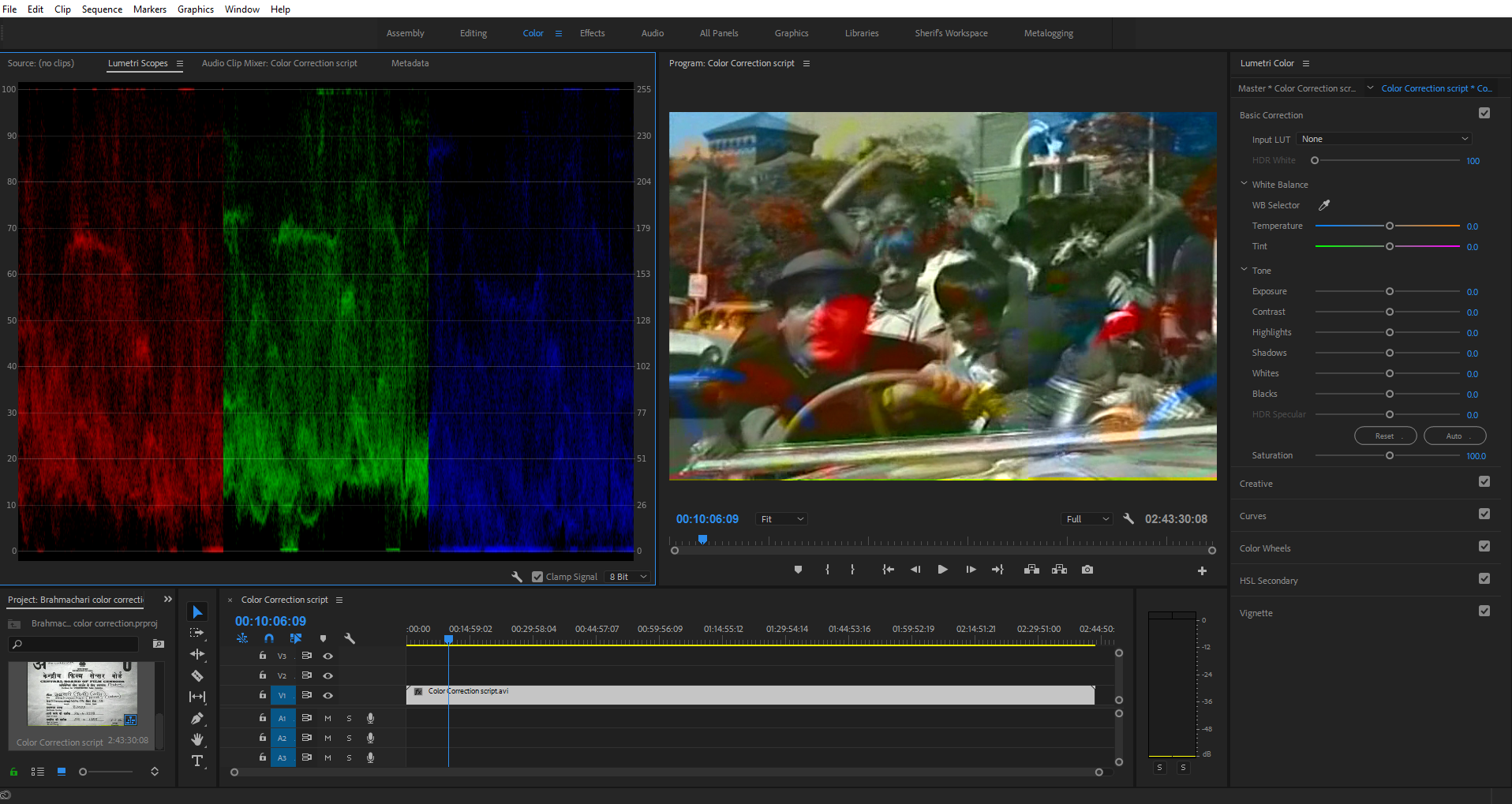Open the Input LUT dropdown

[1384, 139]
